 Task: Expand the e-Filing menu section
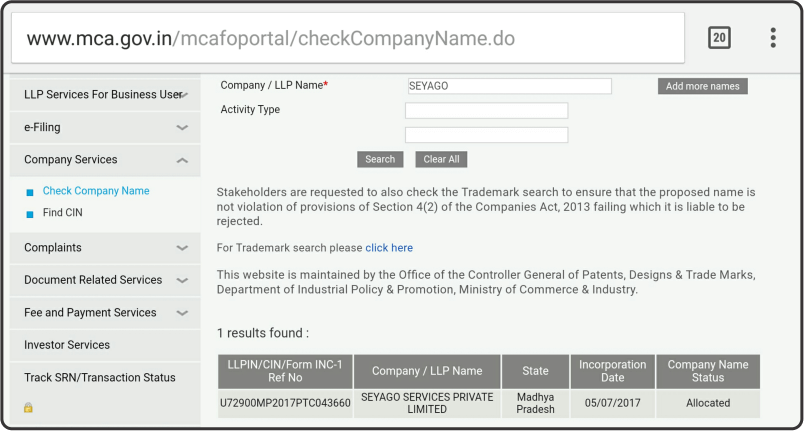coord(182,128)
